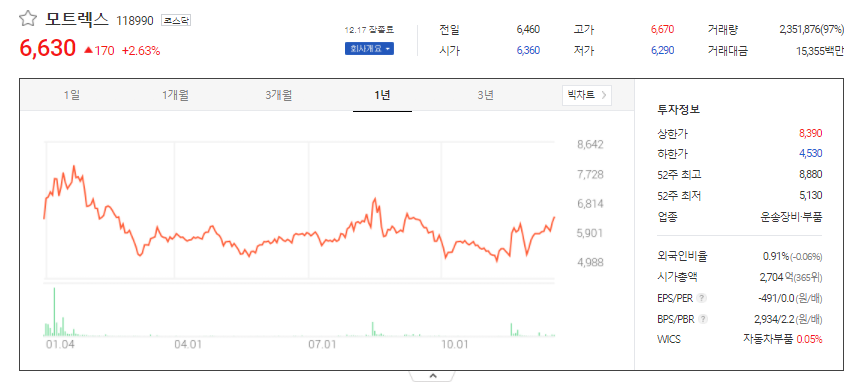
Task: Click the 거래대금 value 15,355백만
Action: point(820,51)
